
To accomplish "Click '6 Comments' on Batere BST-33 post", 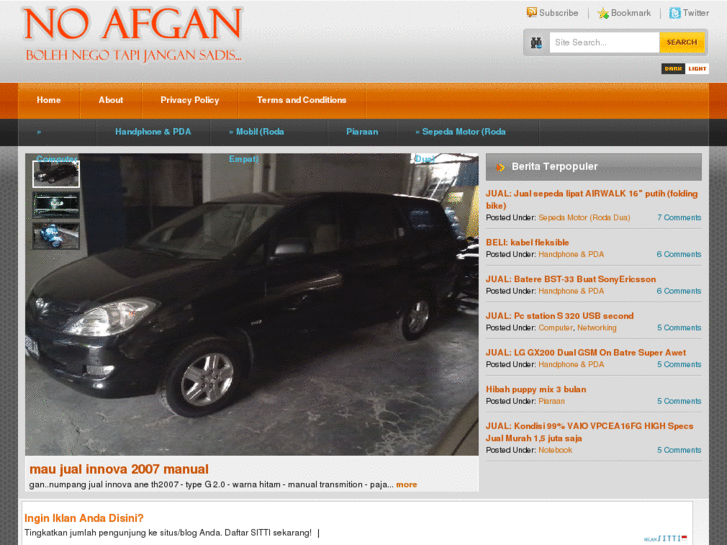I will point(679,291).
